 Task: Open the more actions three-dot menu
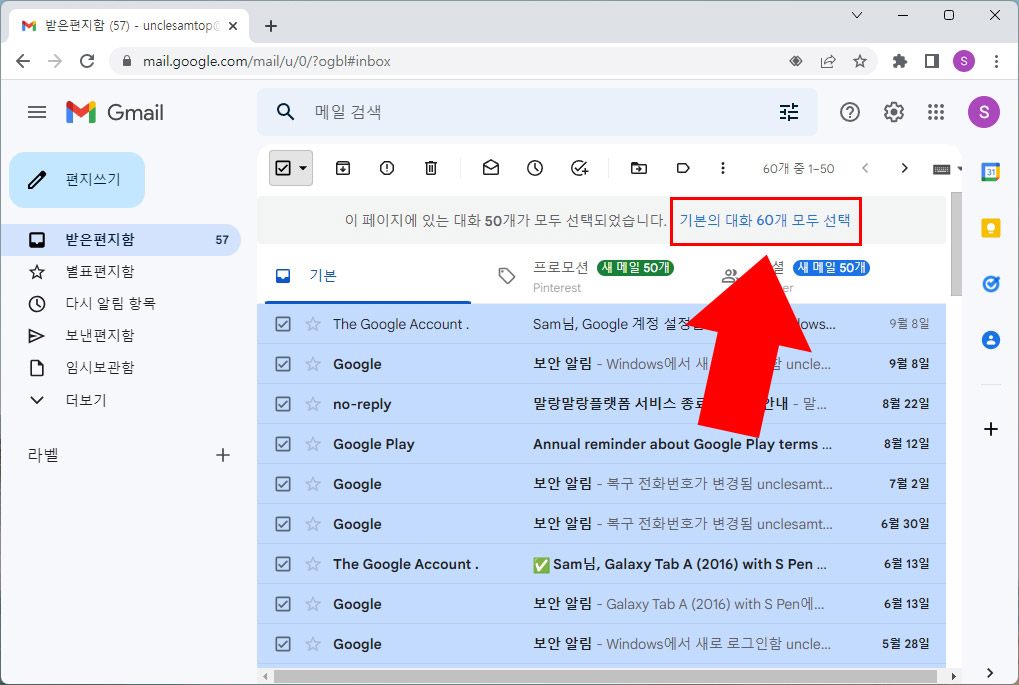coord(723,168)
